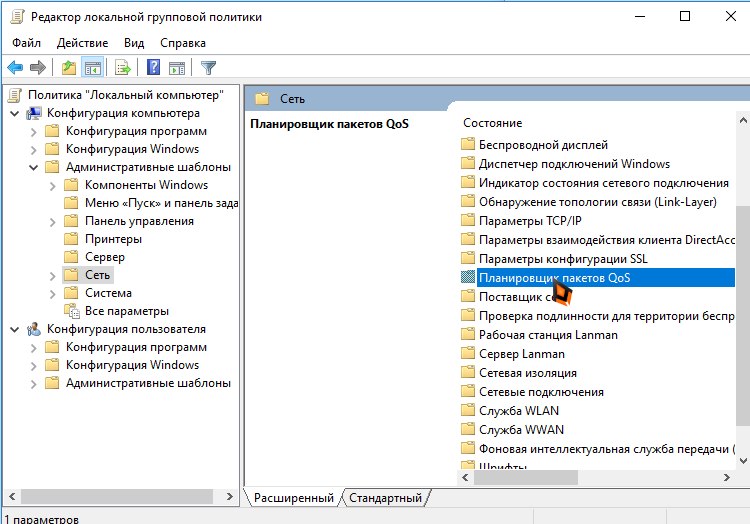Expand user 'Административные шаблоны' node
750x524 pixels.
pos(33,384)
